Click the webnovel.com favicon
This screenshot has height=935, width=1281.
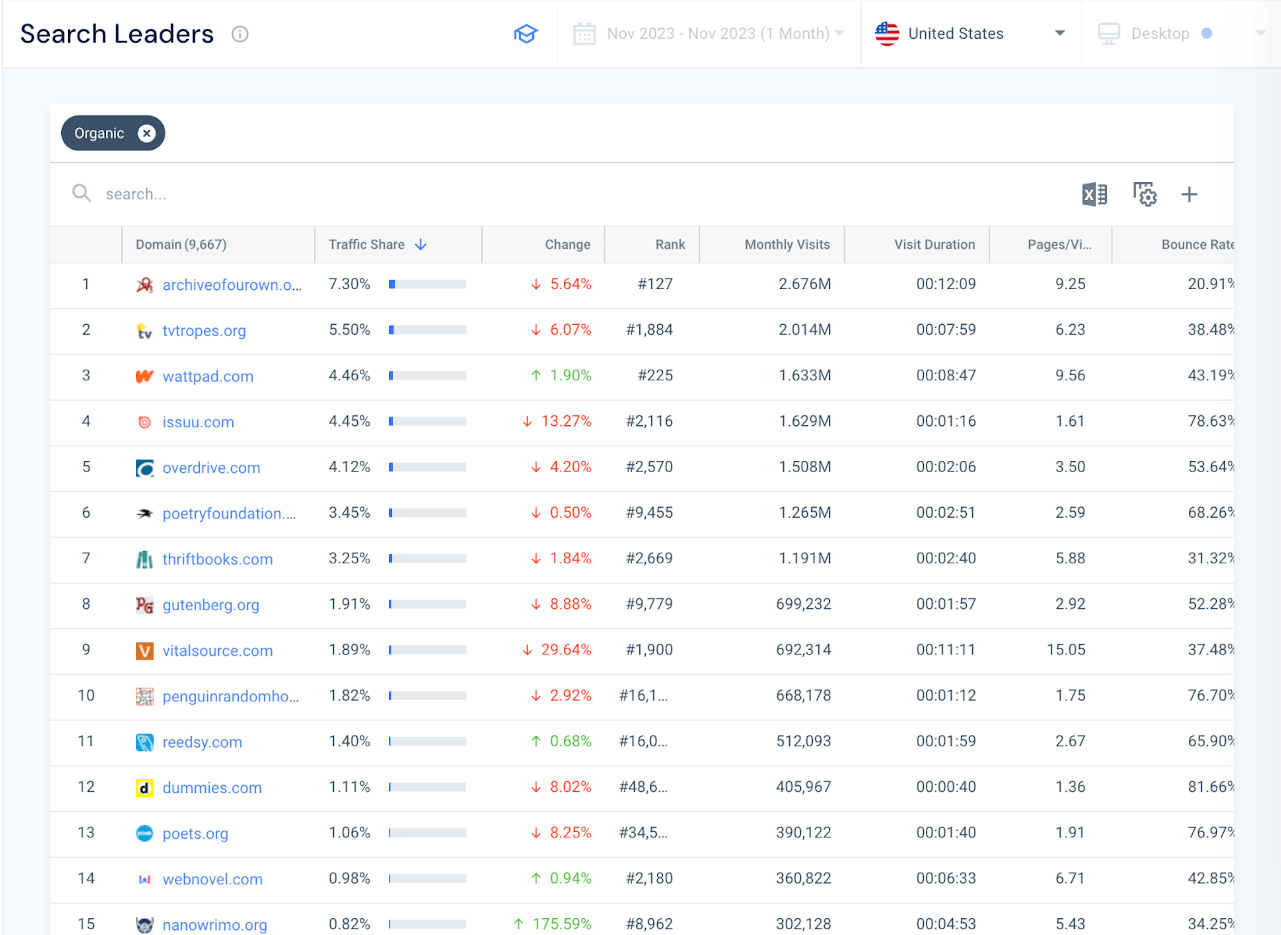[145, 879]
